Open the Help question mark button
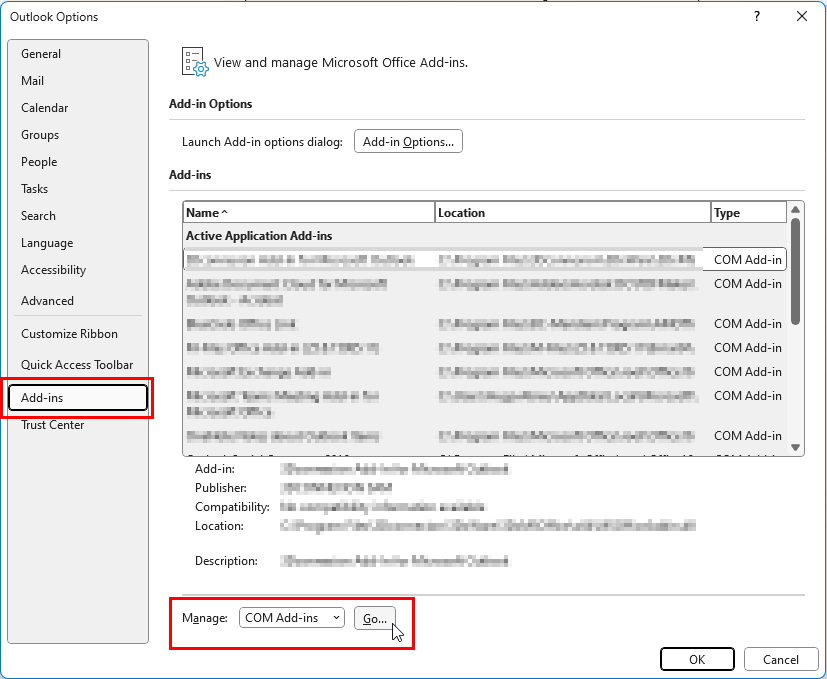 [757, 16]
